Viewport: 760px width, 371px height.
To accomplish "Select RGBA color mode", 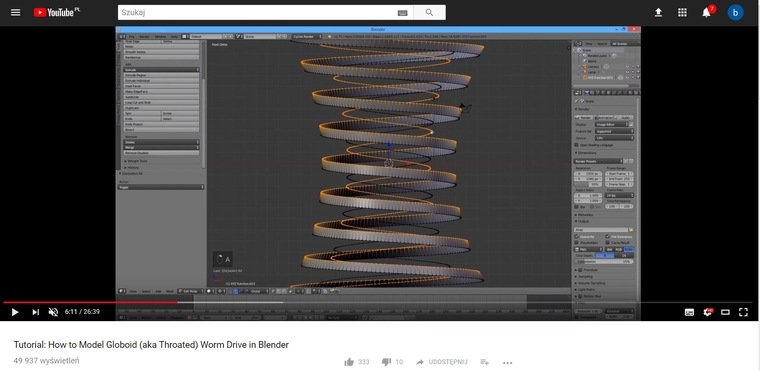I will point(629,249).
